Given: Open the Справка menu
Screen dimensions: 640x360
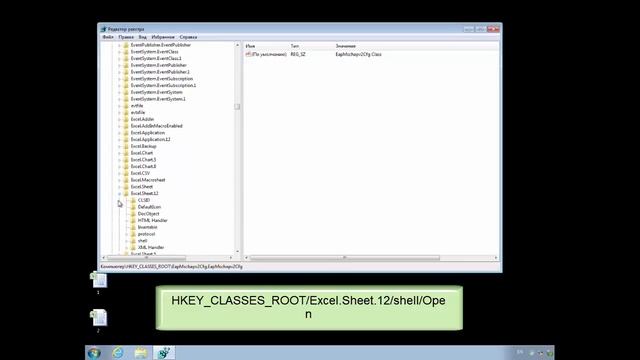Looking at the screenshot, I should pos(188,37).
